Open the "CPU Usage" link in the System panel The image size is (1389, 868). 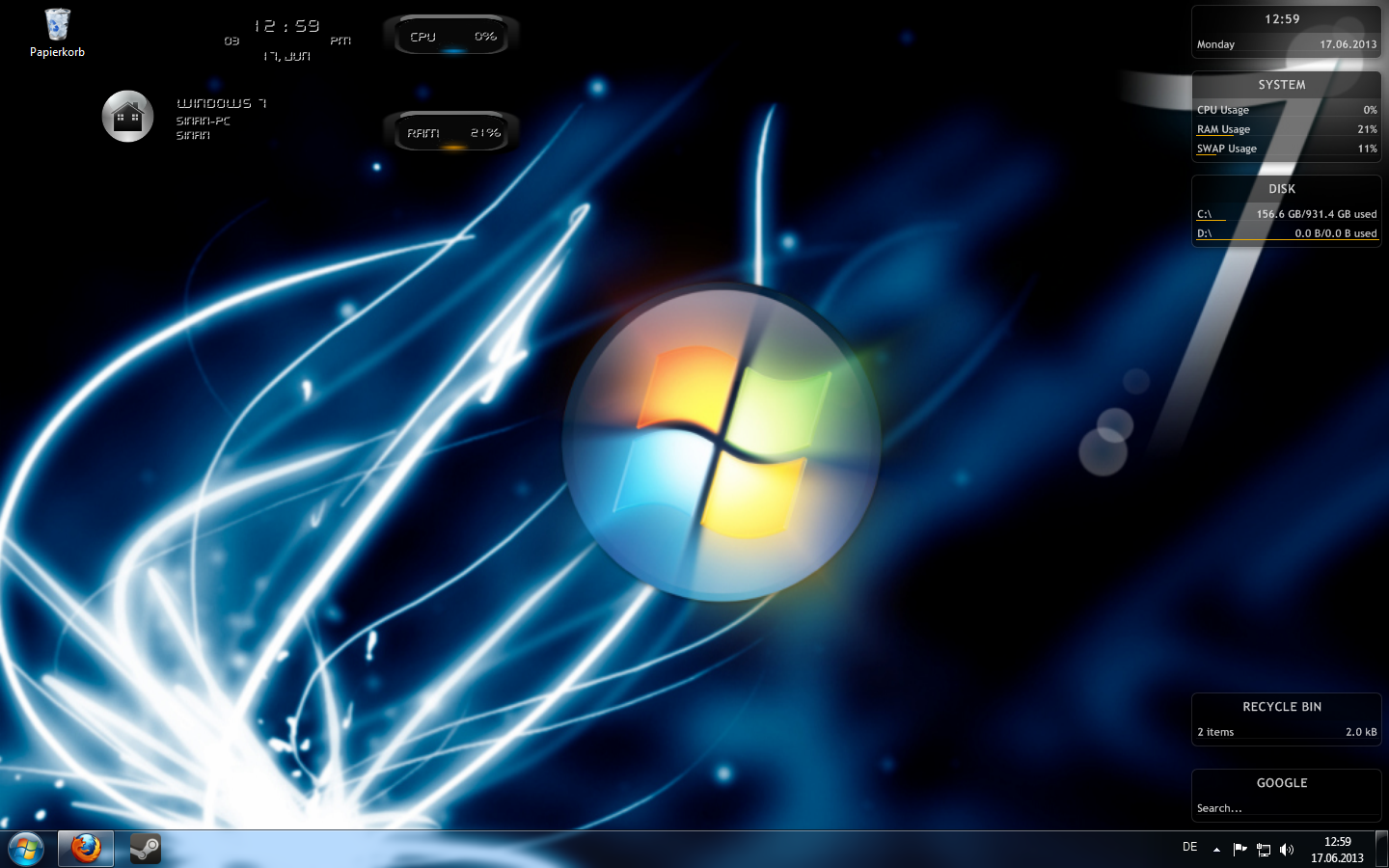pyautogui.click(x=1222, y=110)
